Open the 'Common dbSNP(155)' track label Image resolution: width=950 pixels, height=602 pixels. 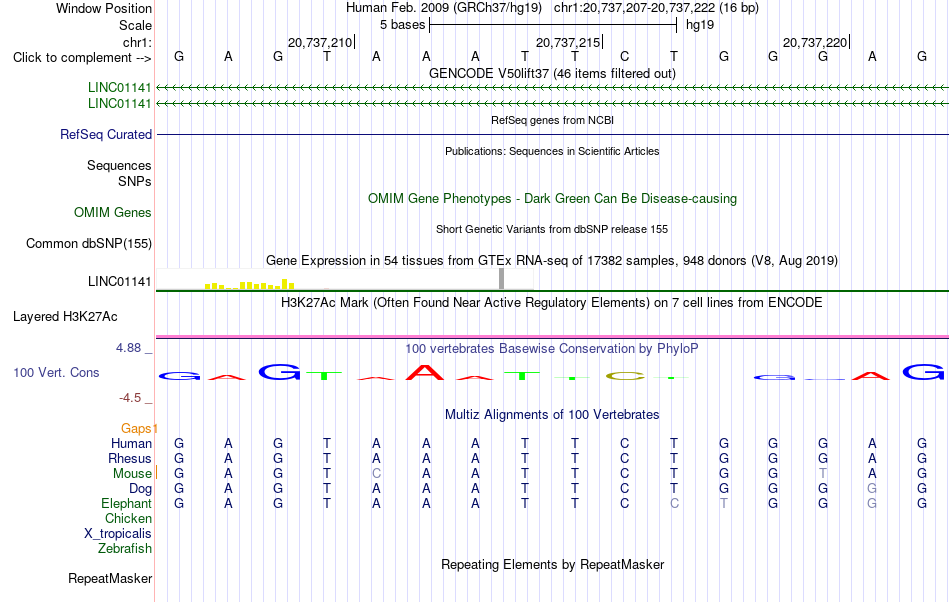point(89,243)
